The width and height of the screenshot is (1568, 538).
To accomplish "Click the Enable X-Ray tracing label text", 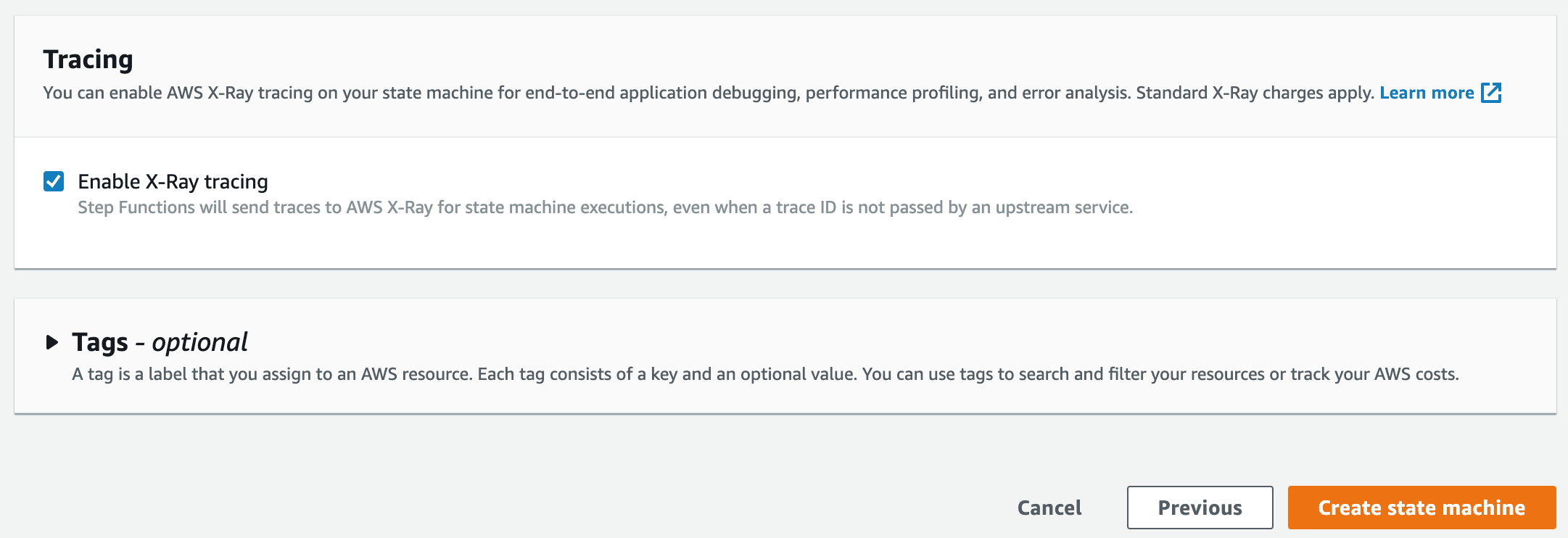I will point(173,181).
